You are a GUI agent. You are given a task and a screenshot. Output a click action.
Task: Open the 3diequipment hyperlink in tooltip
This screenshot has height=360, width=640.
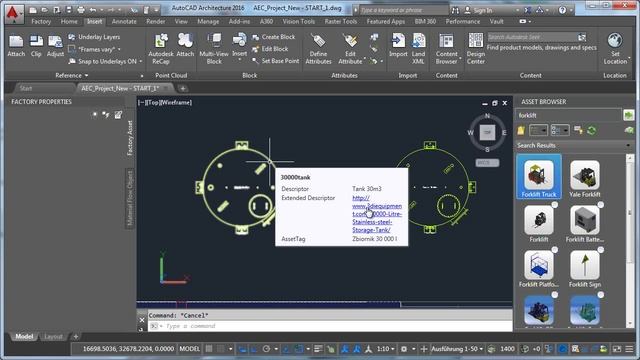(377, 214)
